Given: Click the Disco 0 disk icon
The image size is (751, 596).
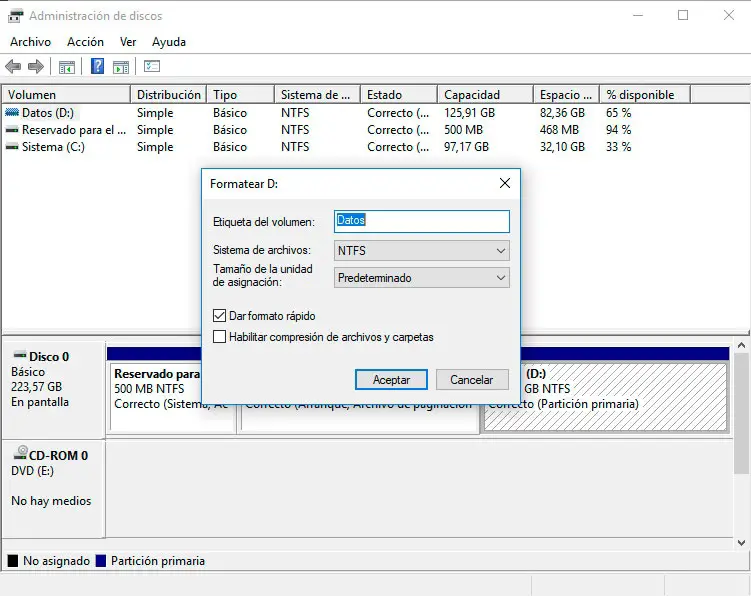Looking at the screenshot, I should (x=20, y=355).
